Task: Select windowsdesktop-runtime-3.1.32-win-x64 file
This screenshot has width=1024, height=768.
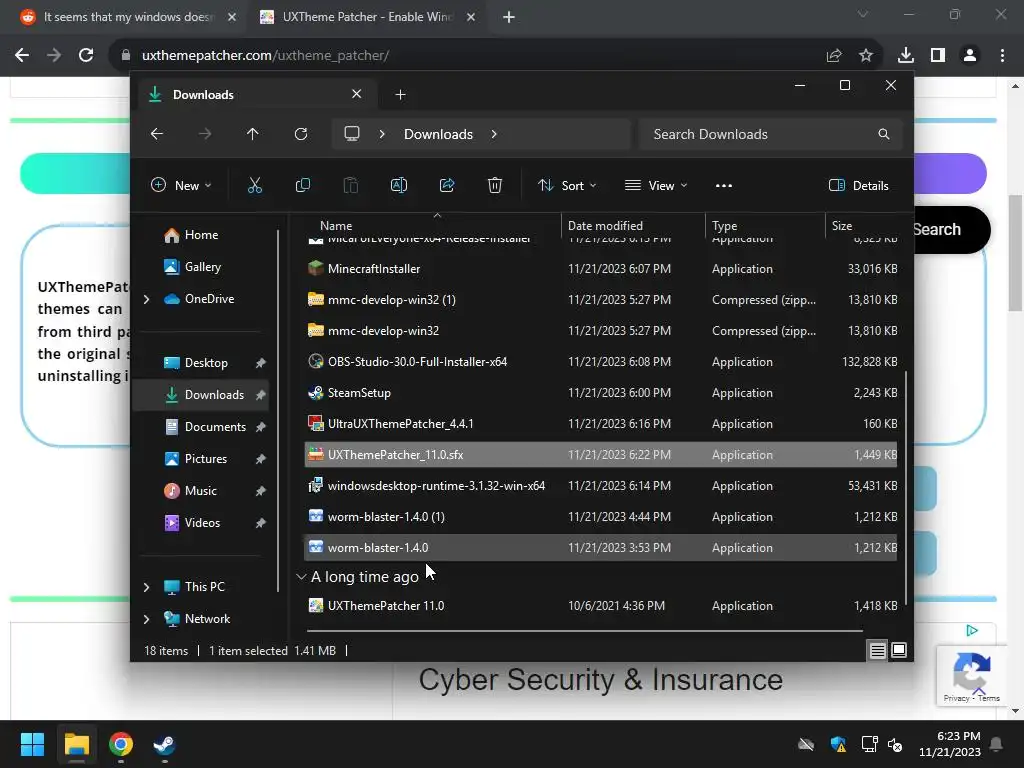Action: click(x=601, y=486)
